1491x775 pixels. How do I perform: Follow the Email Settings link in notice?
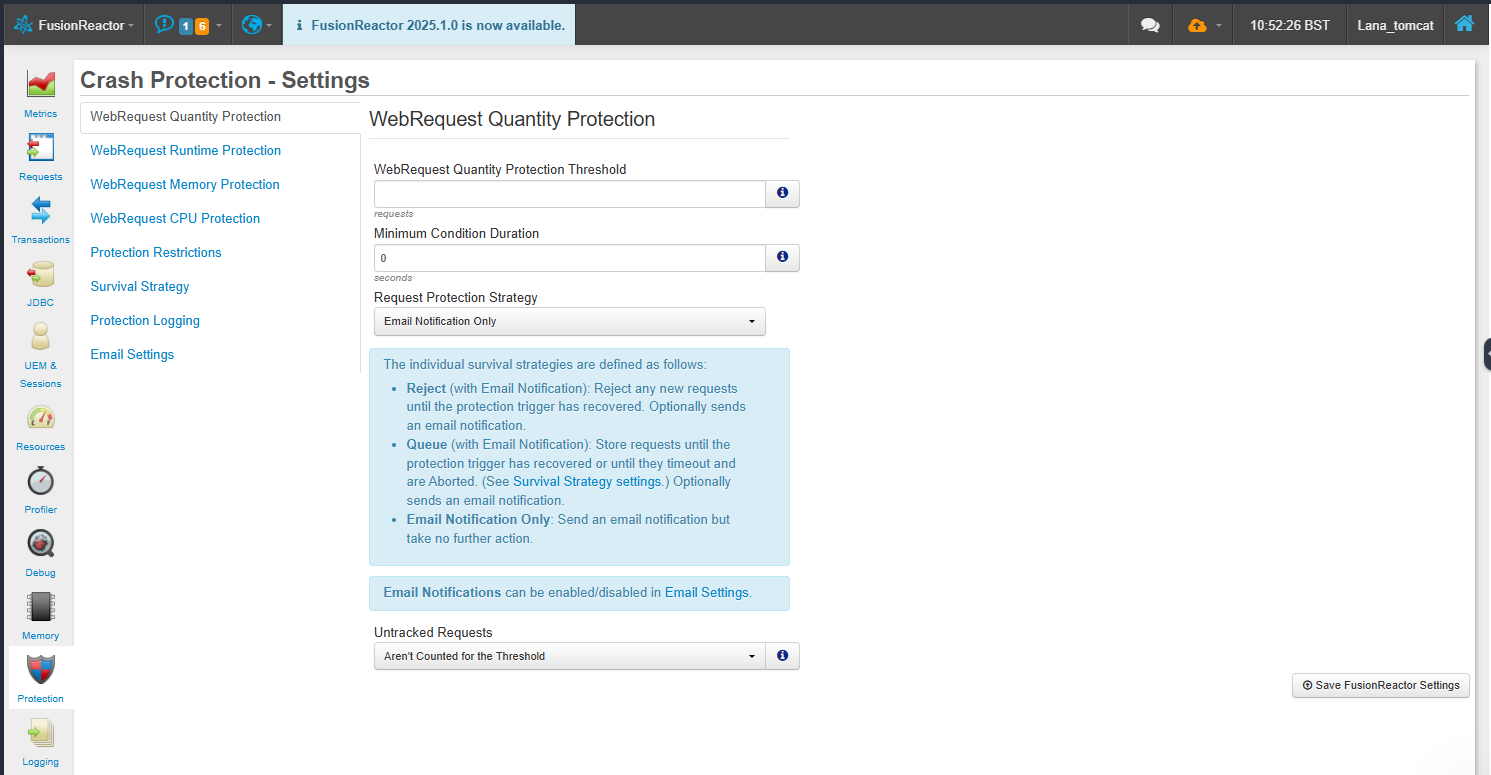point(706,593)
